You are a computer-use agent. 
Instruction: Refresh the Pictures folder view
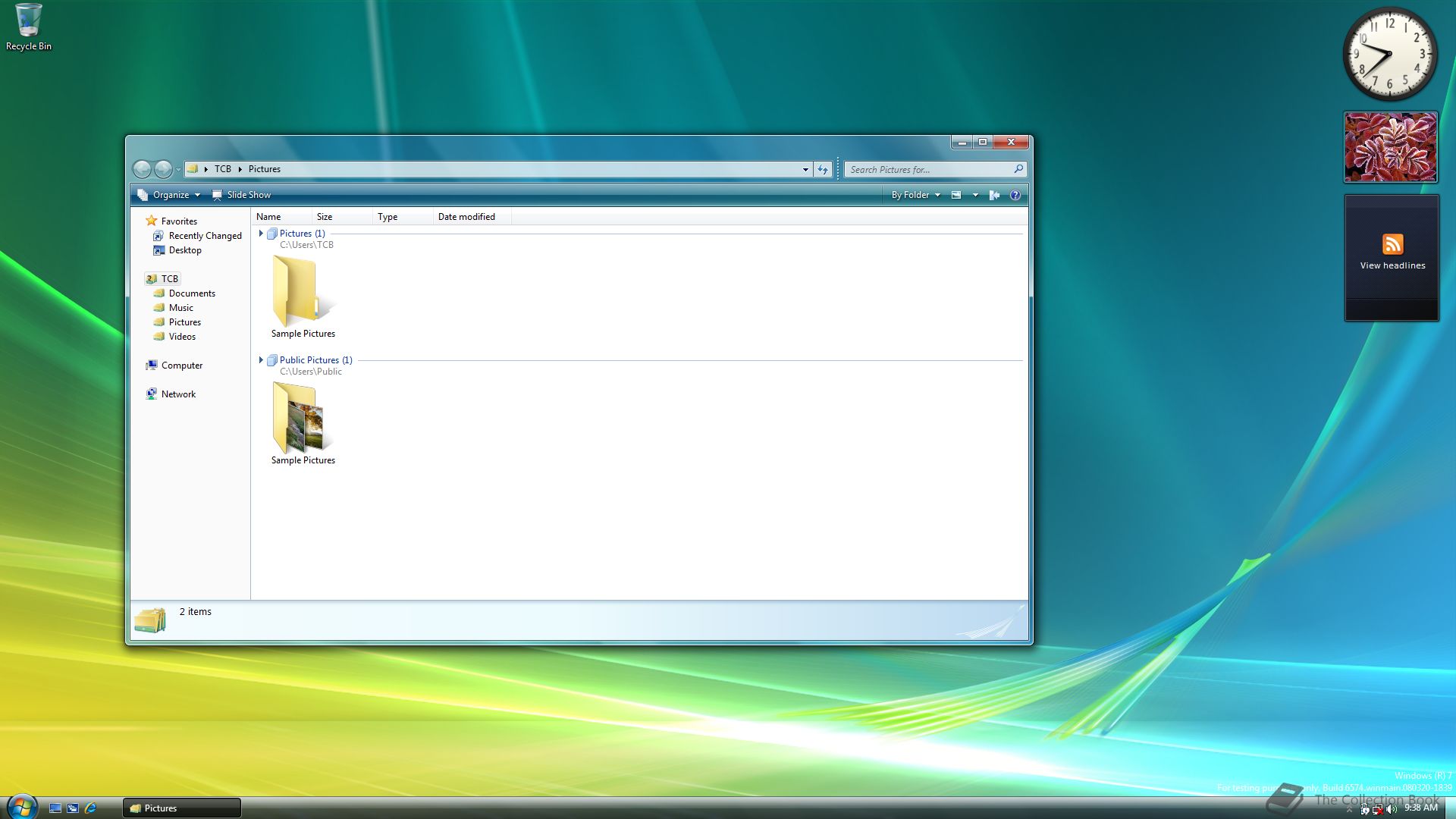[823, 170]
